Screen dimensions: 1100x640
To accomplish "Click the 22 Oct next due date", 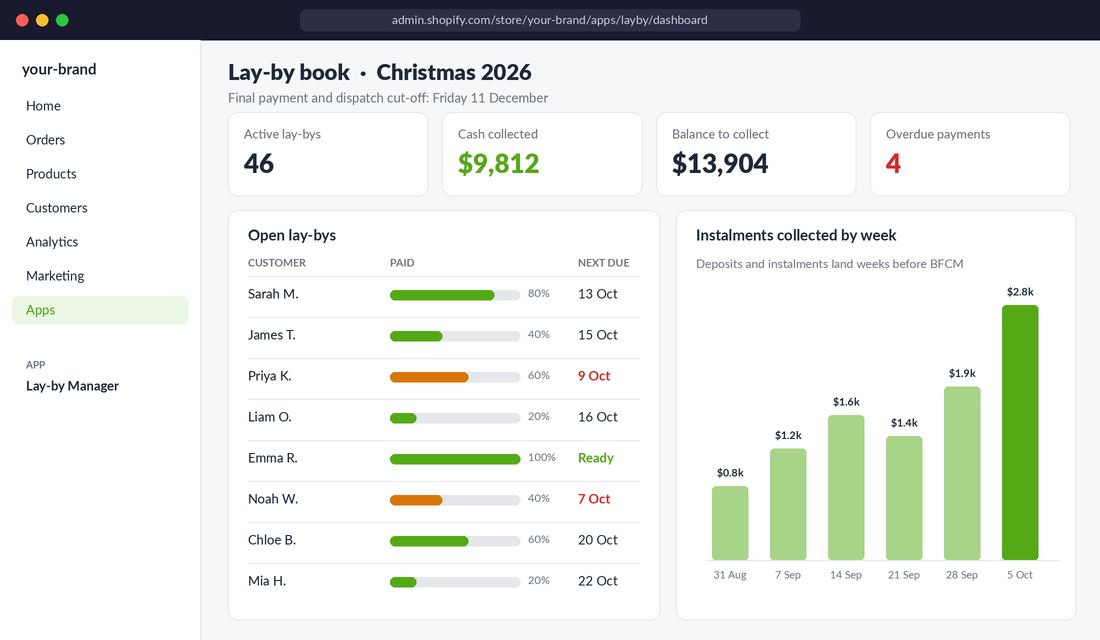I will pos(598,581).
